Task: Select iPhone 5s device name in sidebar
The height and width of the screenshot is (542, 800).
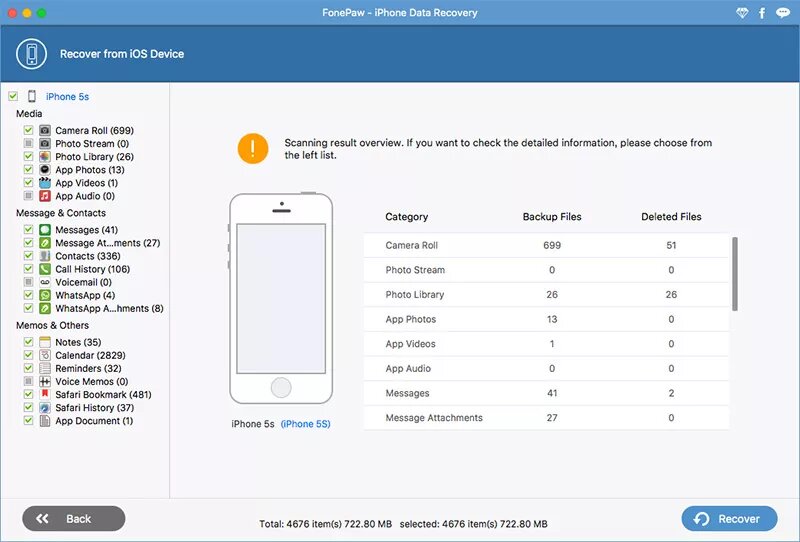Action: pos(67,96)
